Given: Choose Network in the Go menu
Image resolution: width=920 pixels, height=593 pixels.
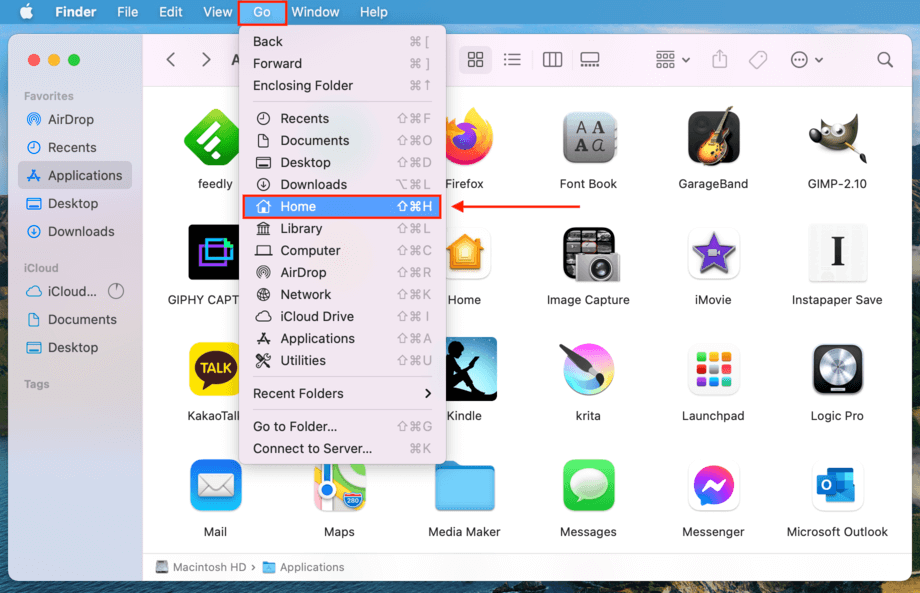Looking at the screenshot, I should [x=342, y=294].
